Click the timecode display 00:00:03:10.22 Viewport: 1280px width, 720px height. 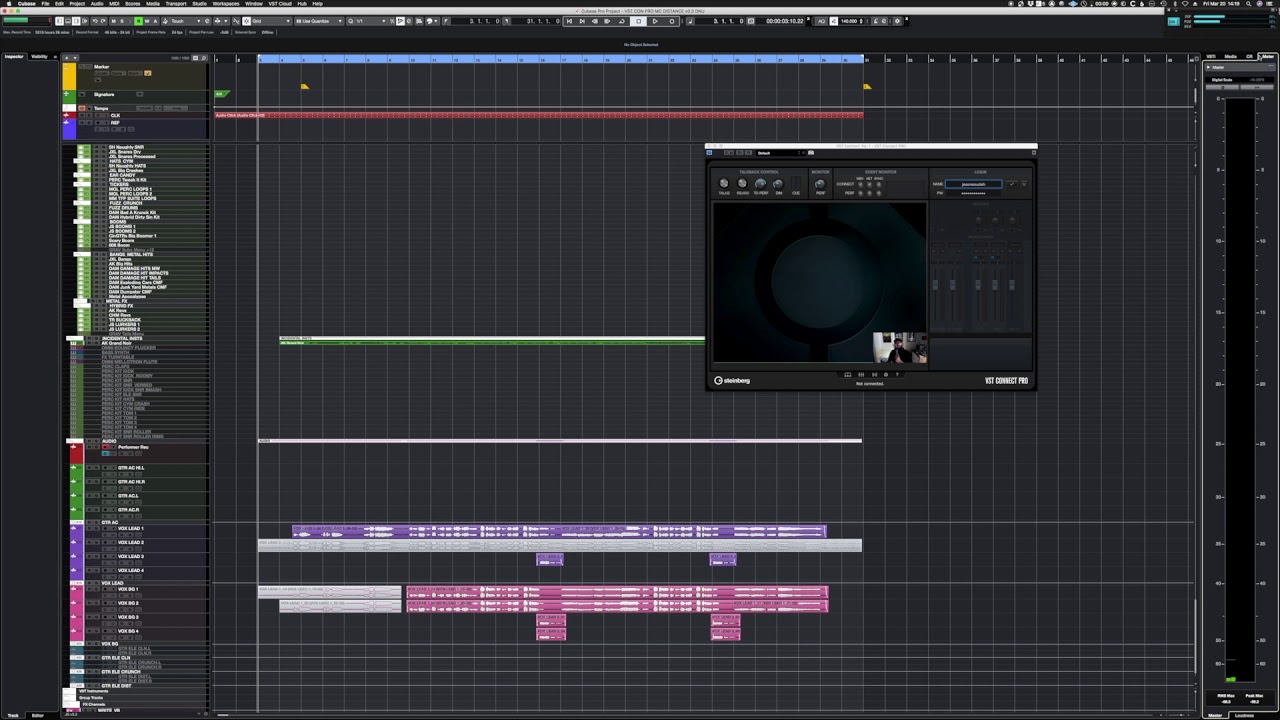pos(785,21)
